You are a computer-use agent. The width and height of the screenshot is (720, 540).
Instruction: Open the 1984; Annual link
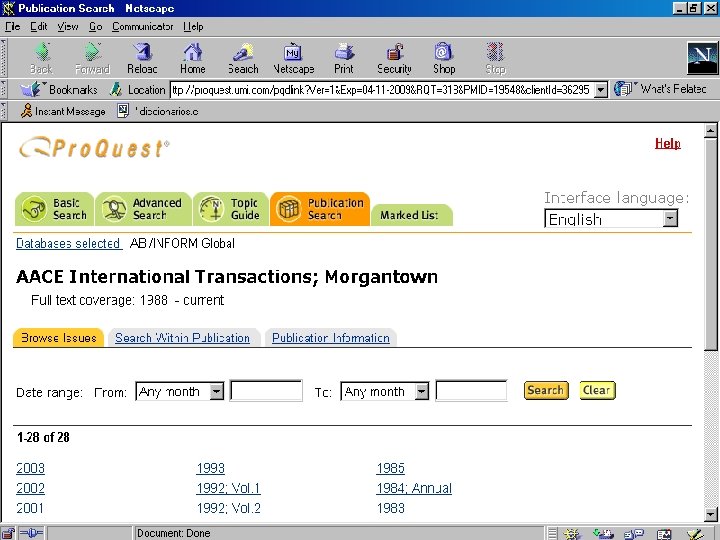pos(414,488)
